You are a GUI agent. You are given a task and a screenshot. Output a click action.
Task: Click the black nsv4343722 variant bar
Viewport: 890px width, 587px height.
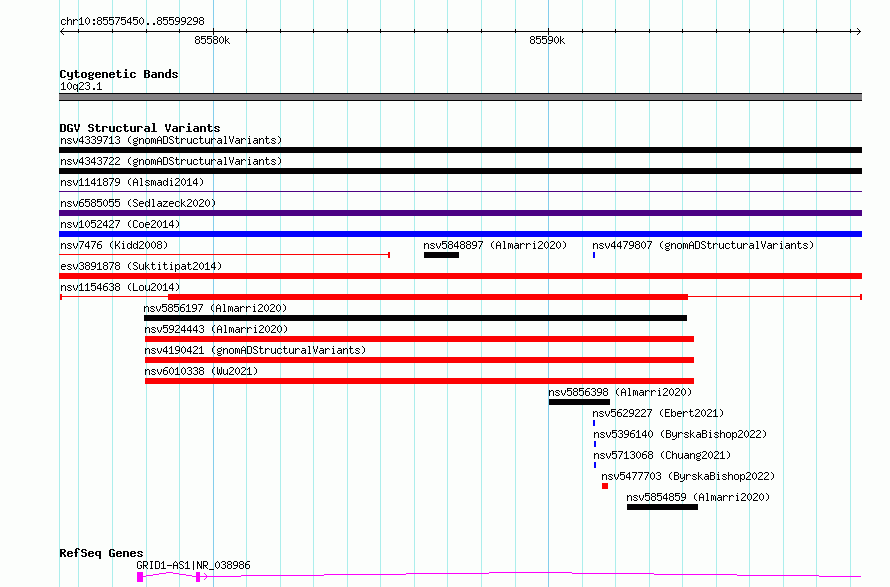pos(460,171)
